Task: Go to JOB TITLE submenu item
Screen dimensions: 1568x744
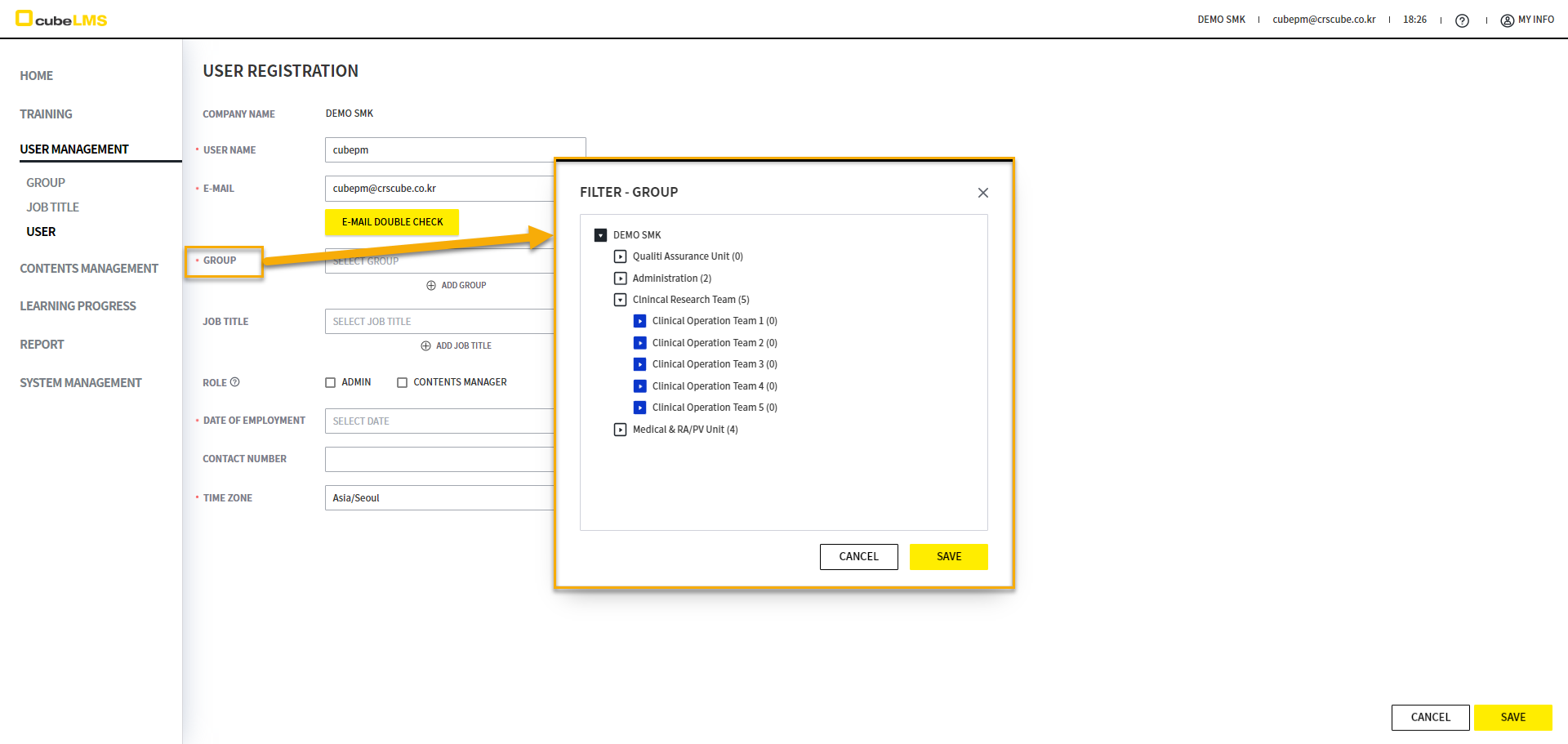Action: [52, 207]
